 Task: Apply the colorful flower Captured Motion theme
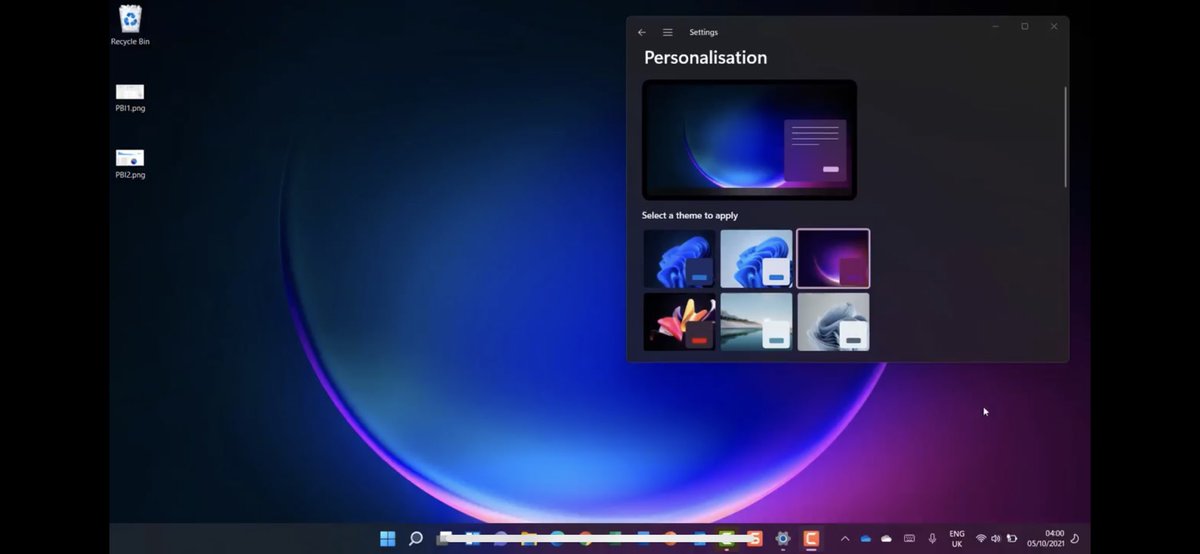pyautogui.click(x=679, y=321)
